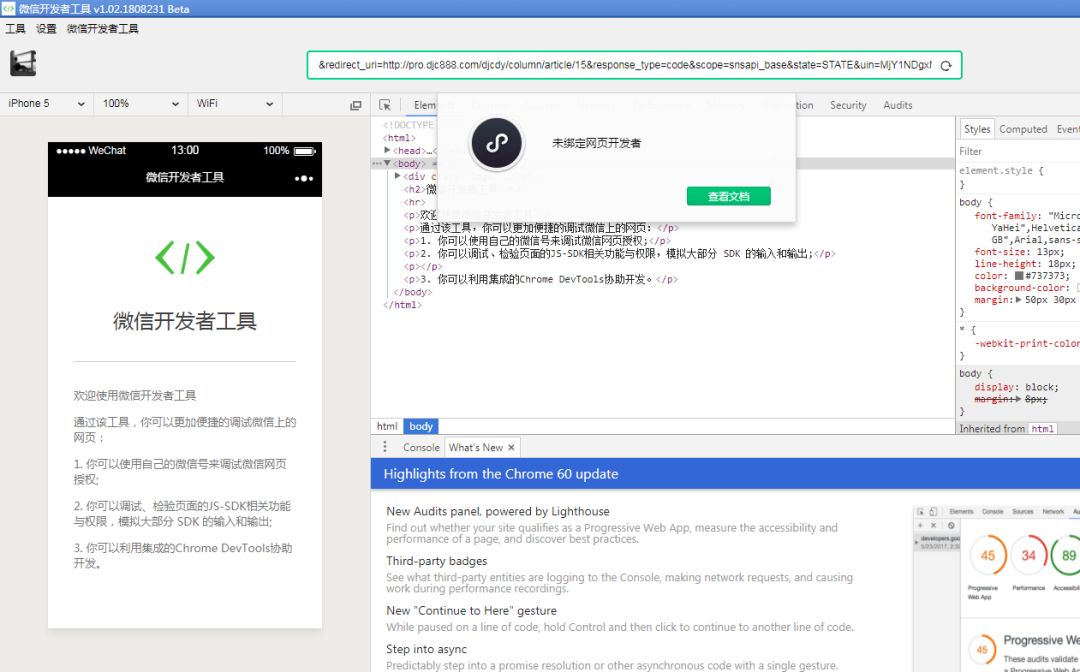1080x672 pixels.
Task: Open the 微信开发者工具 menu
Action: [103, 29]
